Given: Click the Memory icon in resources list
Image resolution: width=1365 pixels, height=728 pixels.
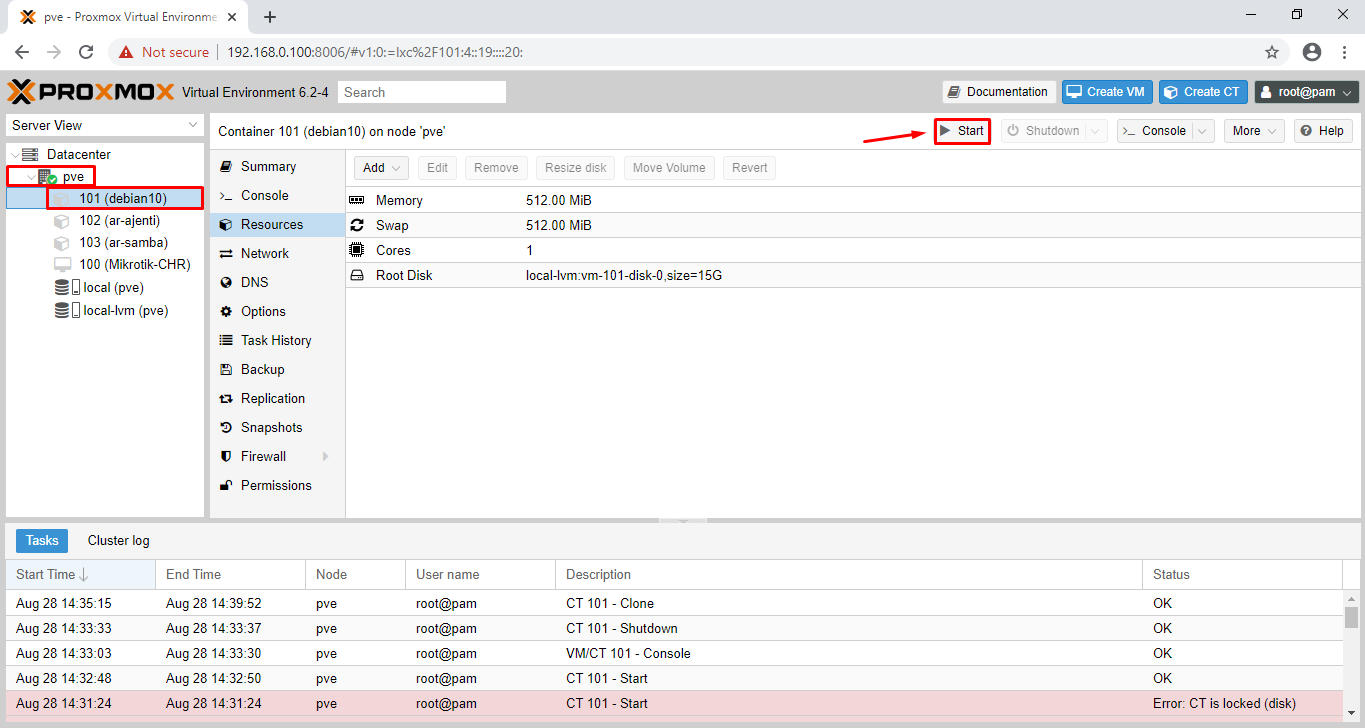Looking at the screenshot, I should click(356, 200).
